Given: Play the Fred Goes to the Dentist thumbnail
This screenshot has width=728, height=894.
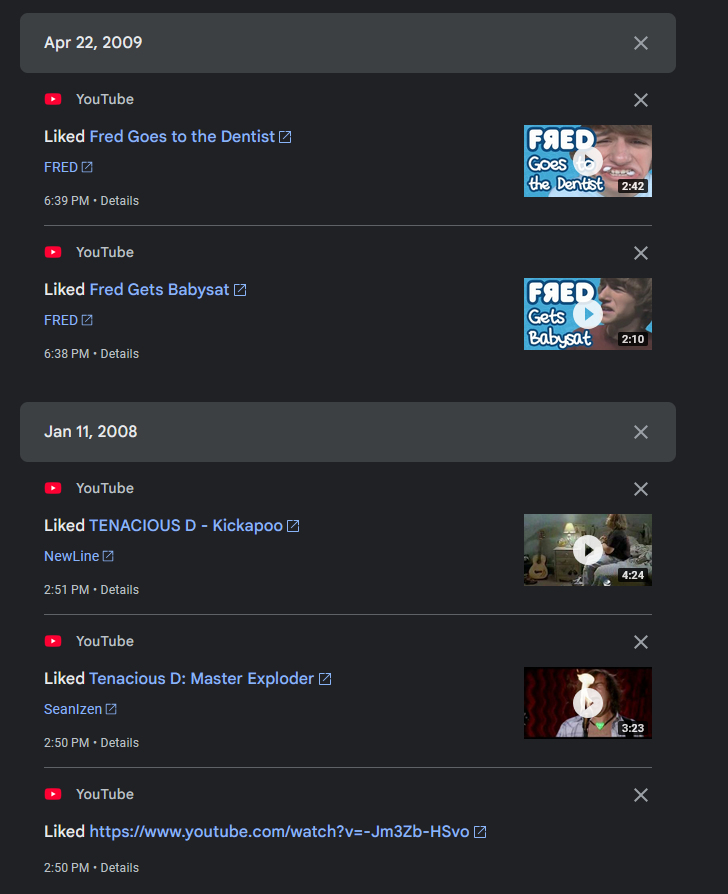Looking at the screenshot, I should click(x=588, y=161).
